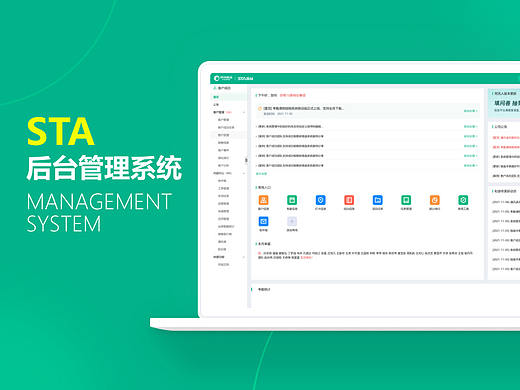Image resolution: width=520 pixels, height=390 pixels.
Task: Click the gray plus add-shortcut tile
Action: [x=292, y=221]
